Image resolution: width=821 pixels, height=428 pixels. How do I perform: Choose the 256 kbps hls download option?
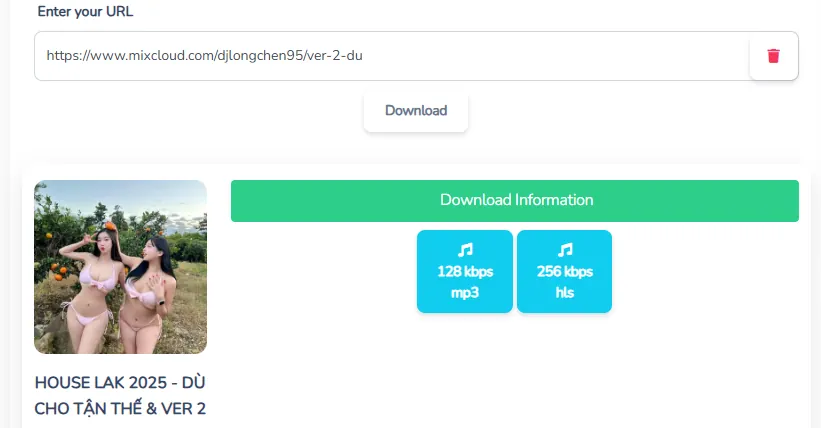pyautogui.click(x=564, y=271)
